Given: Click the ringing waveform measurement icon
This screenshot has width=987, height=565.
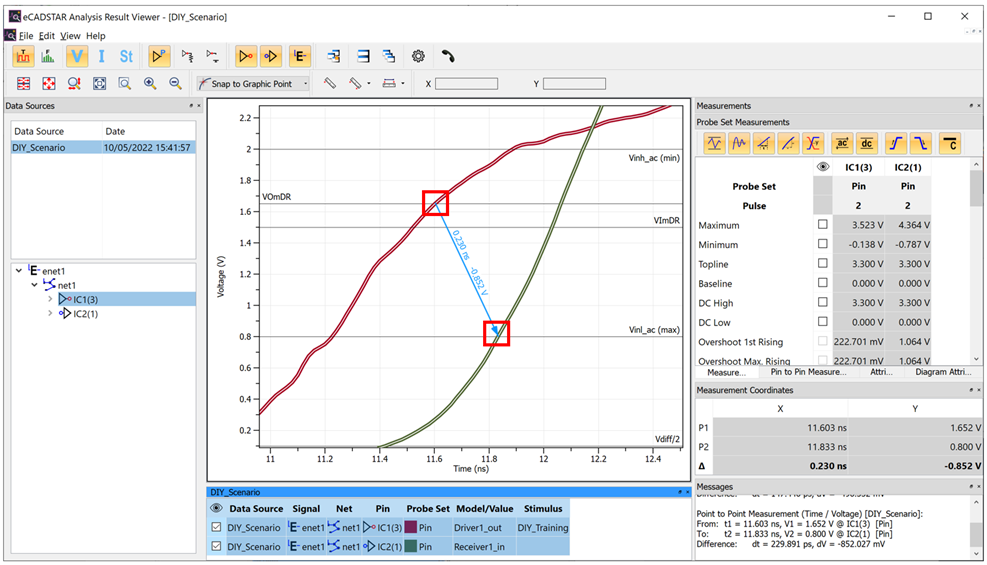Looking at the screenshot, I should (x=739, y=144).
